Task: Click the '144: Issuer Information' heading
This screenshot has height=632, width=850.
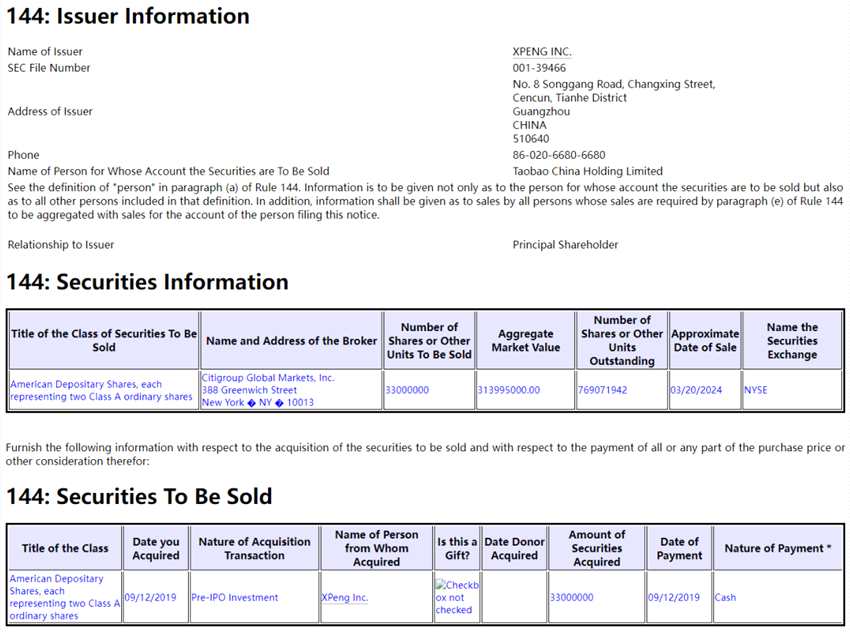Action: [128, 17]
